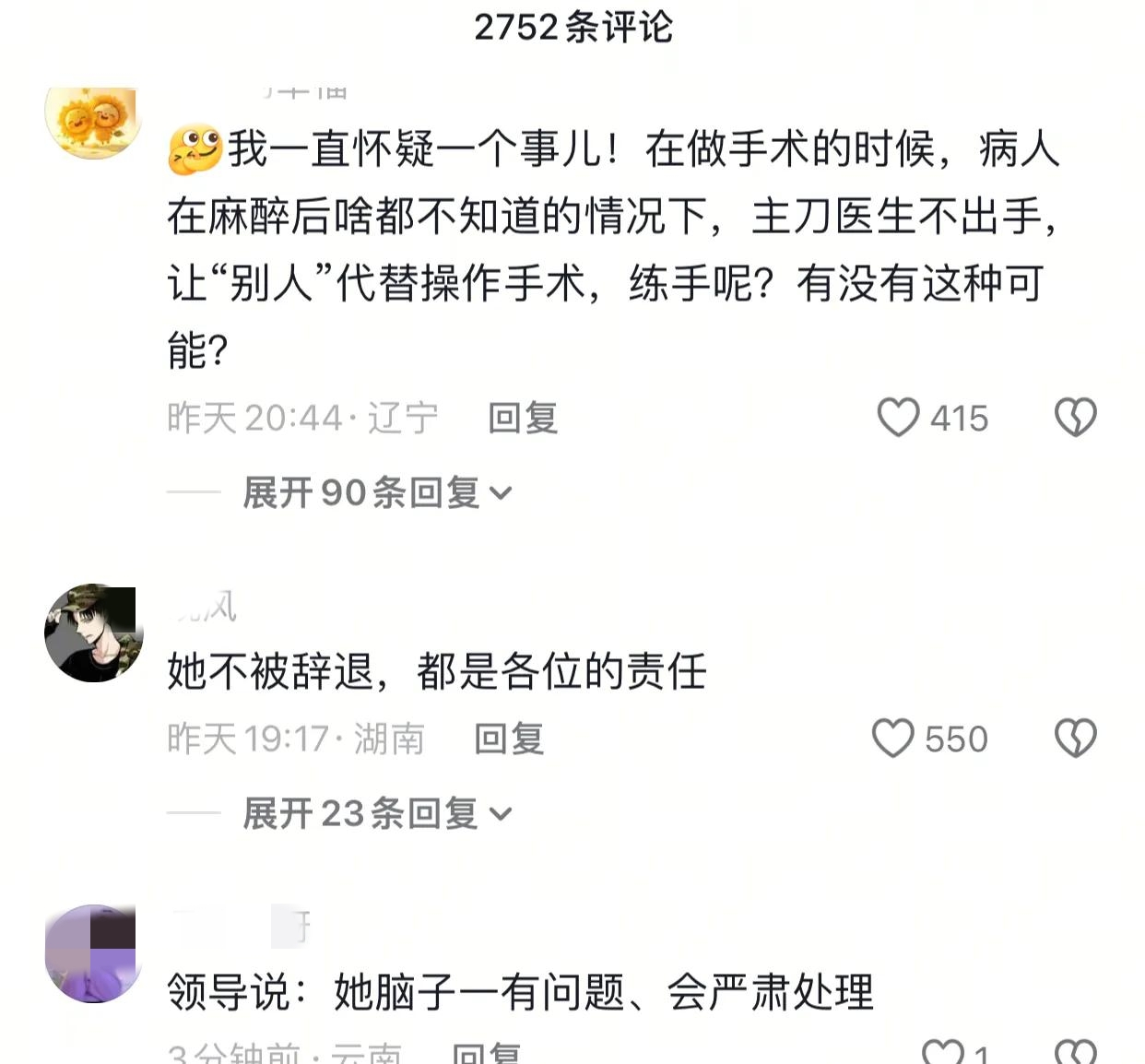Dislike the Liaoning user's surgery comment
The height and width of the screenshot is (1064, 1145).
coord(1075,418)
